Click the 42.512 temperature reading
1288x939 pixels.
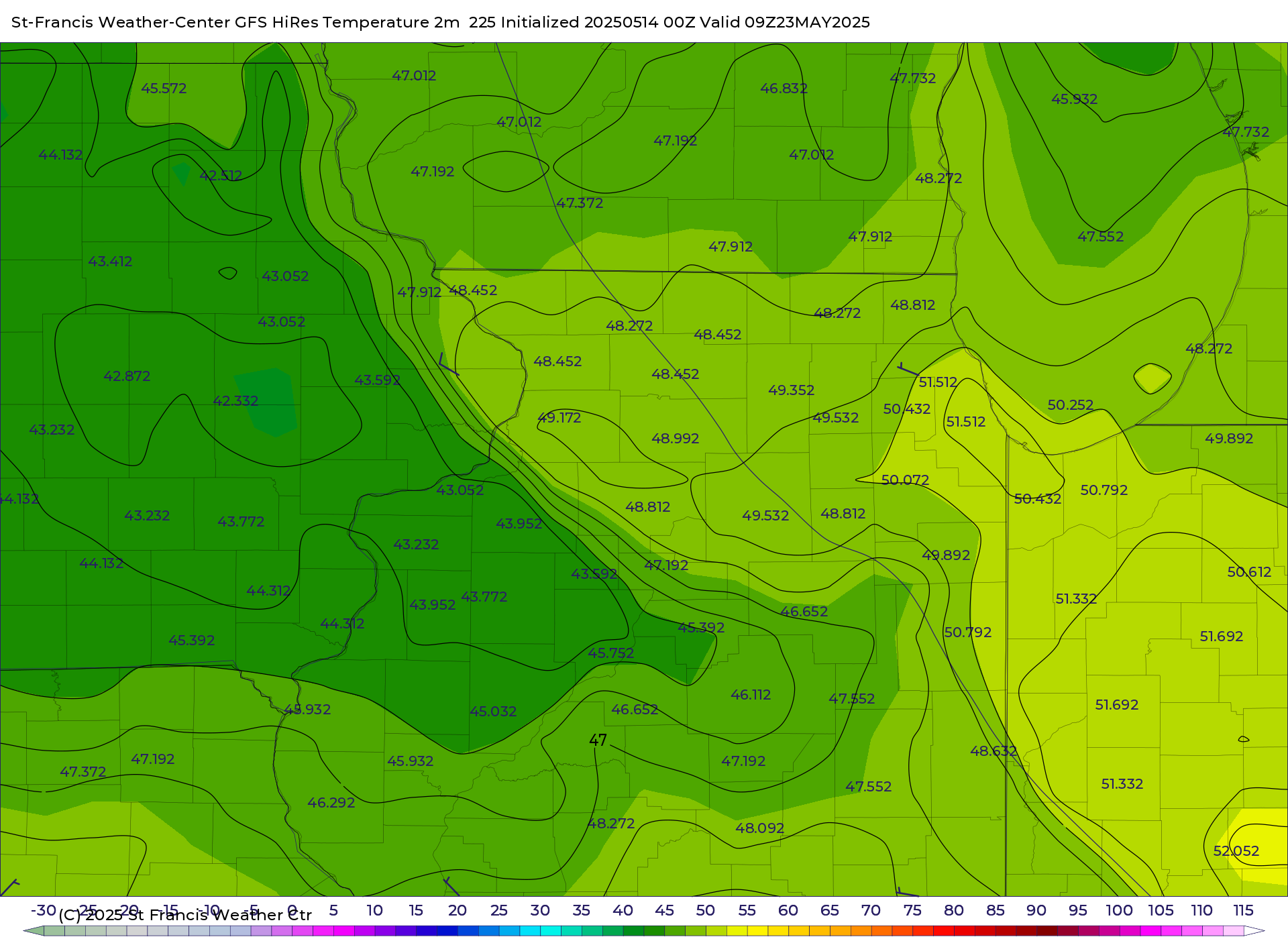point(221,176)
